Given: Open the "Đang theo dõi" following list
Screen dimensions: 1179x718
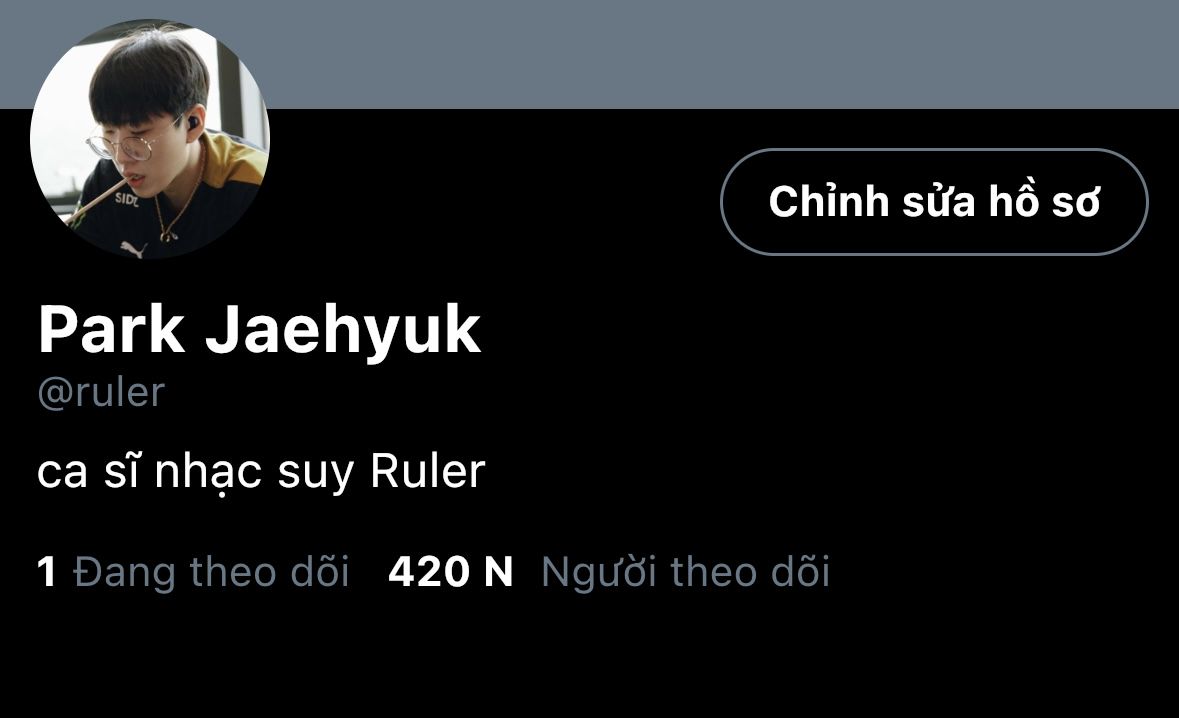Looking at the screenshot, I should pyautogui.click(x=211, y=571).
